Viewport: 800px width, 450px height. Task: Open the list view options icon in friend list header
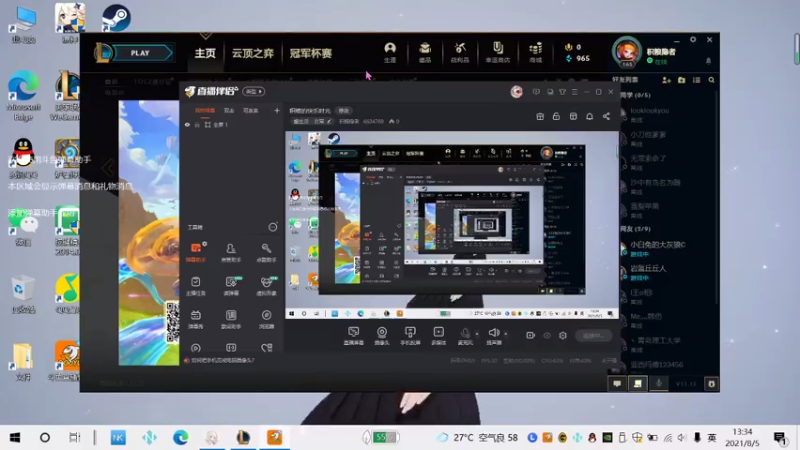tap(696, 80)
